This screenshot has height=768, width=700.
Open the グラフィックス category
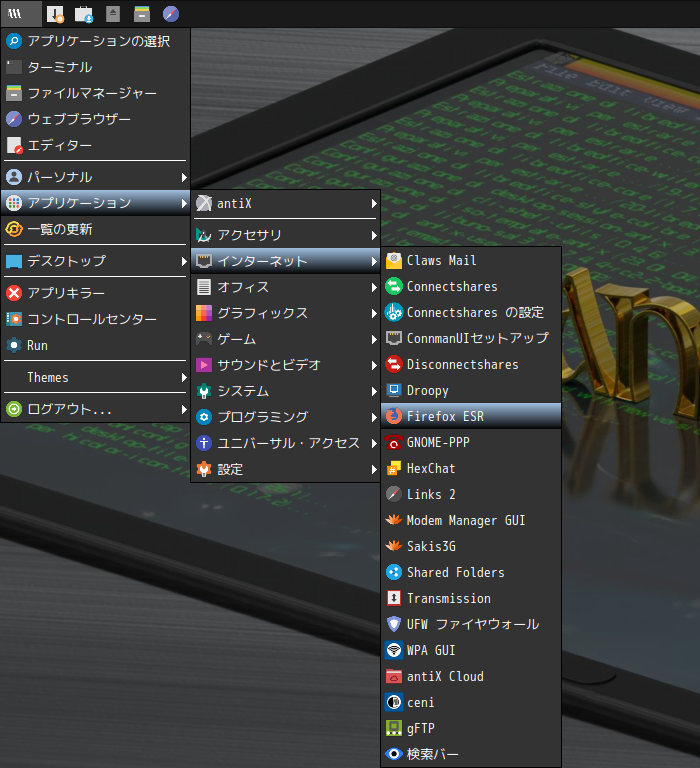point(286,313)
